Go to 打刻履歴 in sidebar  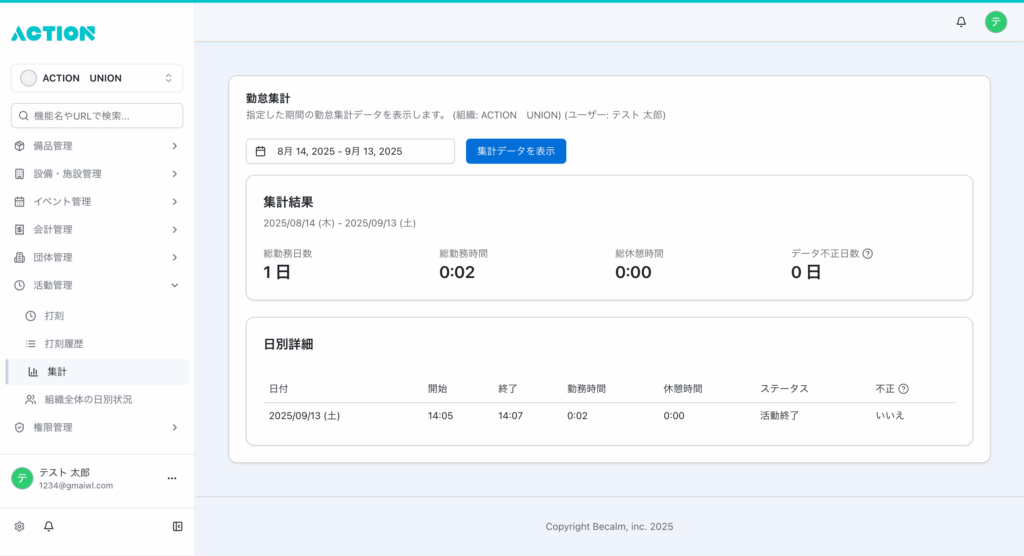(64, 344)
